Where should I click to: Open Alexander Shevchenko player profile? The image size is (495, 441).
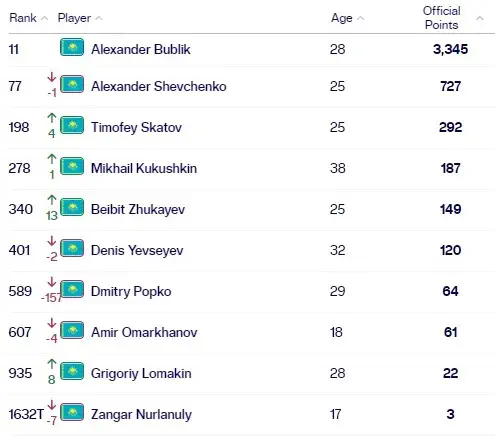pos(159,86)
